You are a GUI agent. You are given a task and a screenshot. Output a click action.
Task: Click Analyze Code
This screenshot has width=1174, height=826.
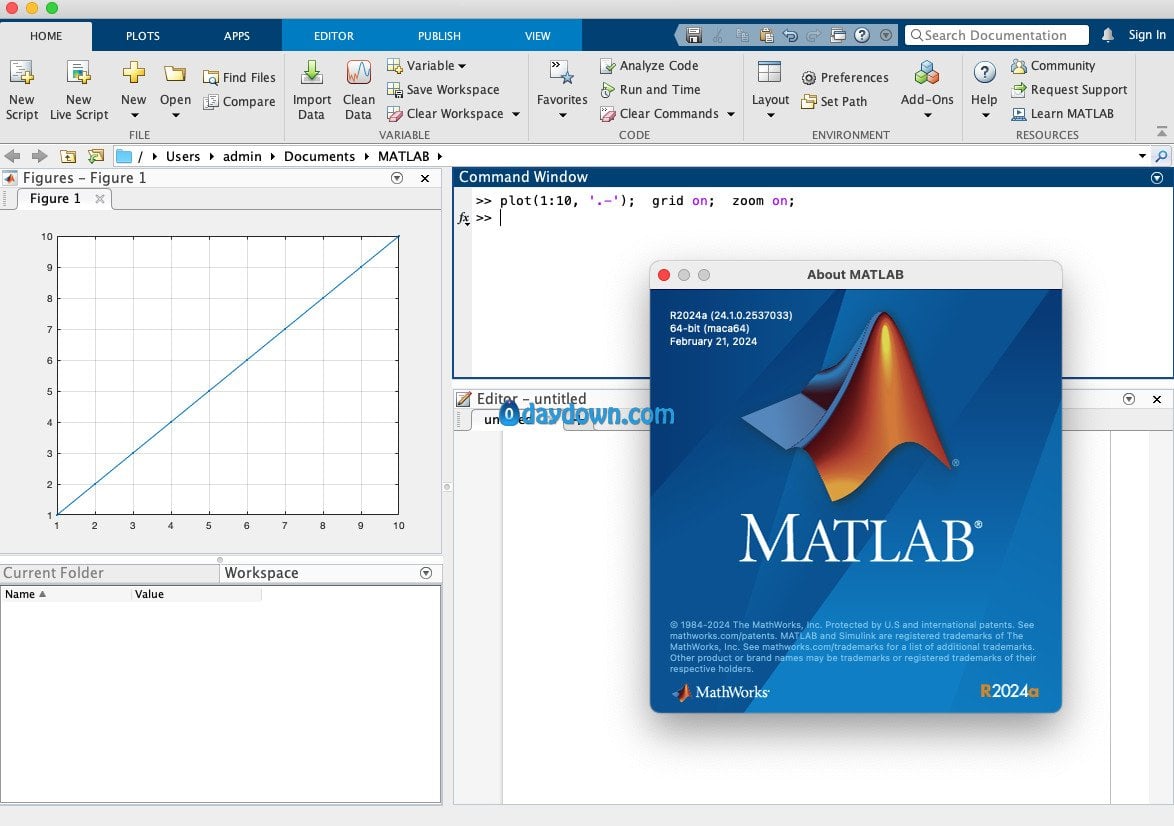(x=649, y=65)
